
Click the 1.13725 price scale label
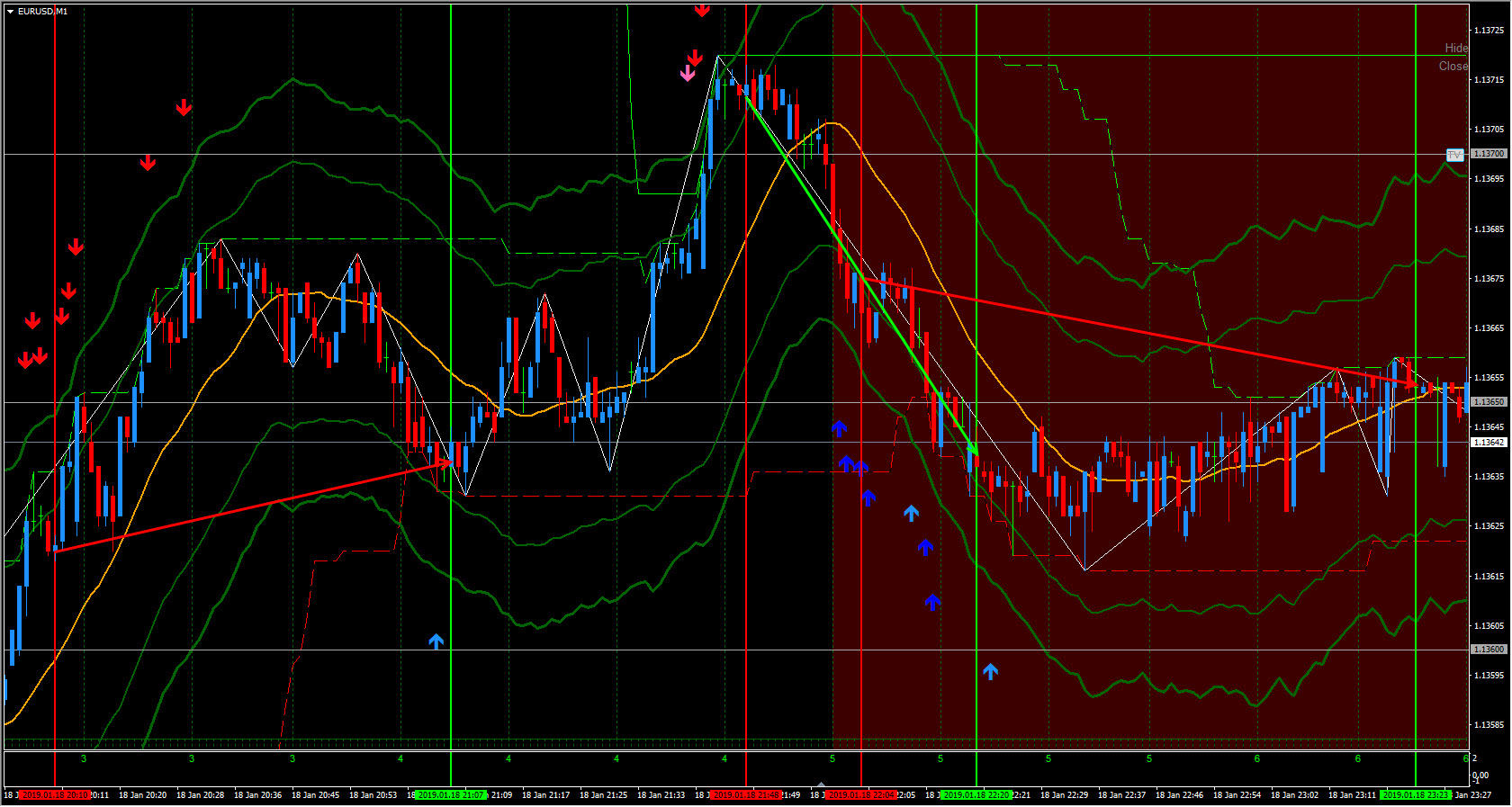(x=1489, y=31)
